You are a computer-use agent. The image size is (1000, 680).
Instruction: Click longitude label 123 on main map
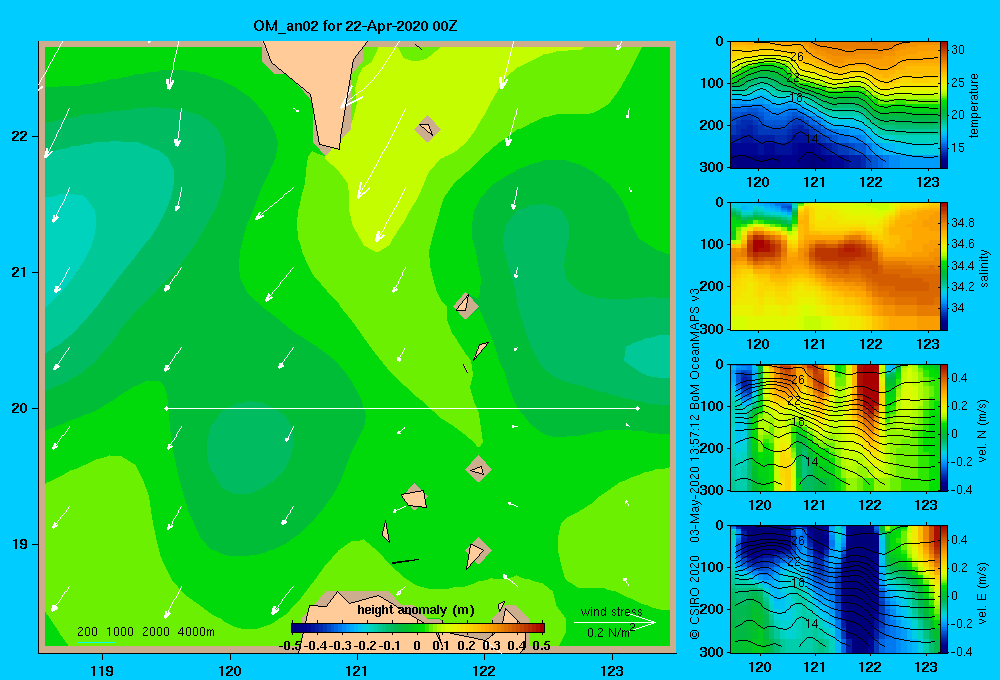pos(612,670)
